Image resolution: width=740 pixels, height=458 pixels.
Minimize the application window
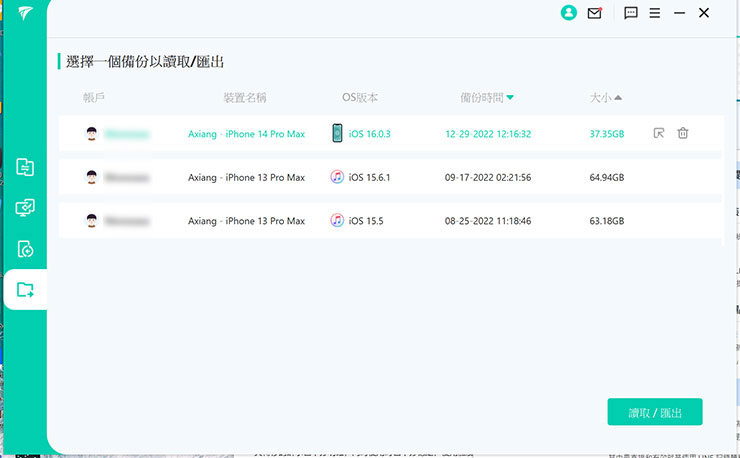click(679, 13)
